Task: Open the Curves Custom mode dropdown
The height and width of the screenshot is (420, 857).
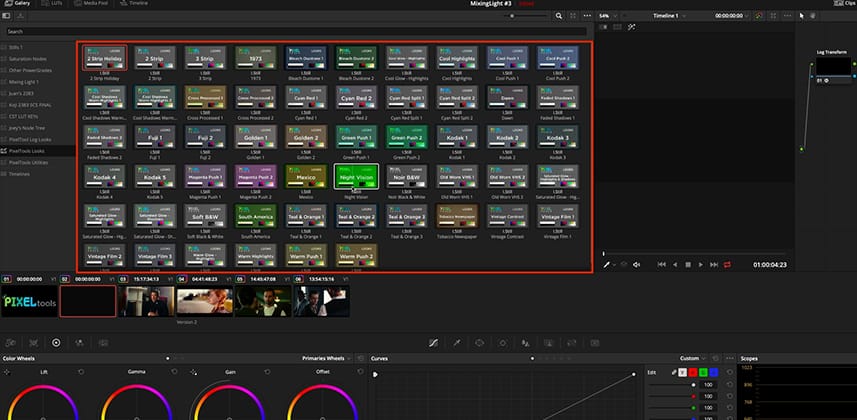Action: tap(692, 358)
